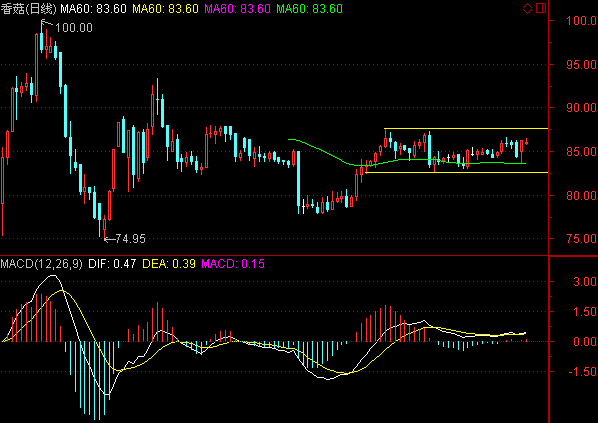Select the lower yellow horizontal support line
This screenshot has width=598, height=423.
click(x=457, y=172)
